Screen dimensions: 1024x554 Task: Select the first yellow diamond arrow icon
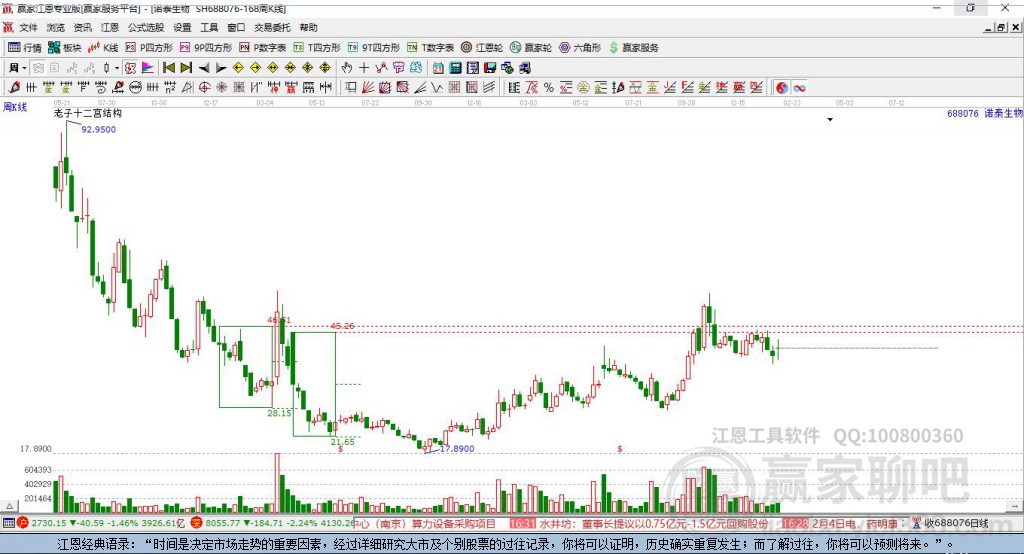point(238,68)
